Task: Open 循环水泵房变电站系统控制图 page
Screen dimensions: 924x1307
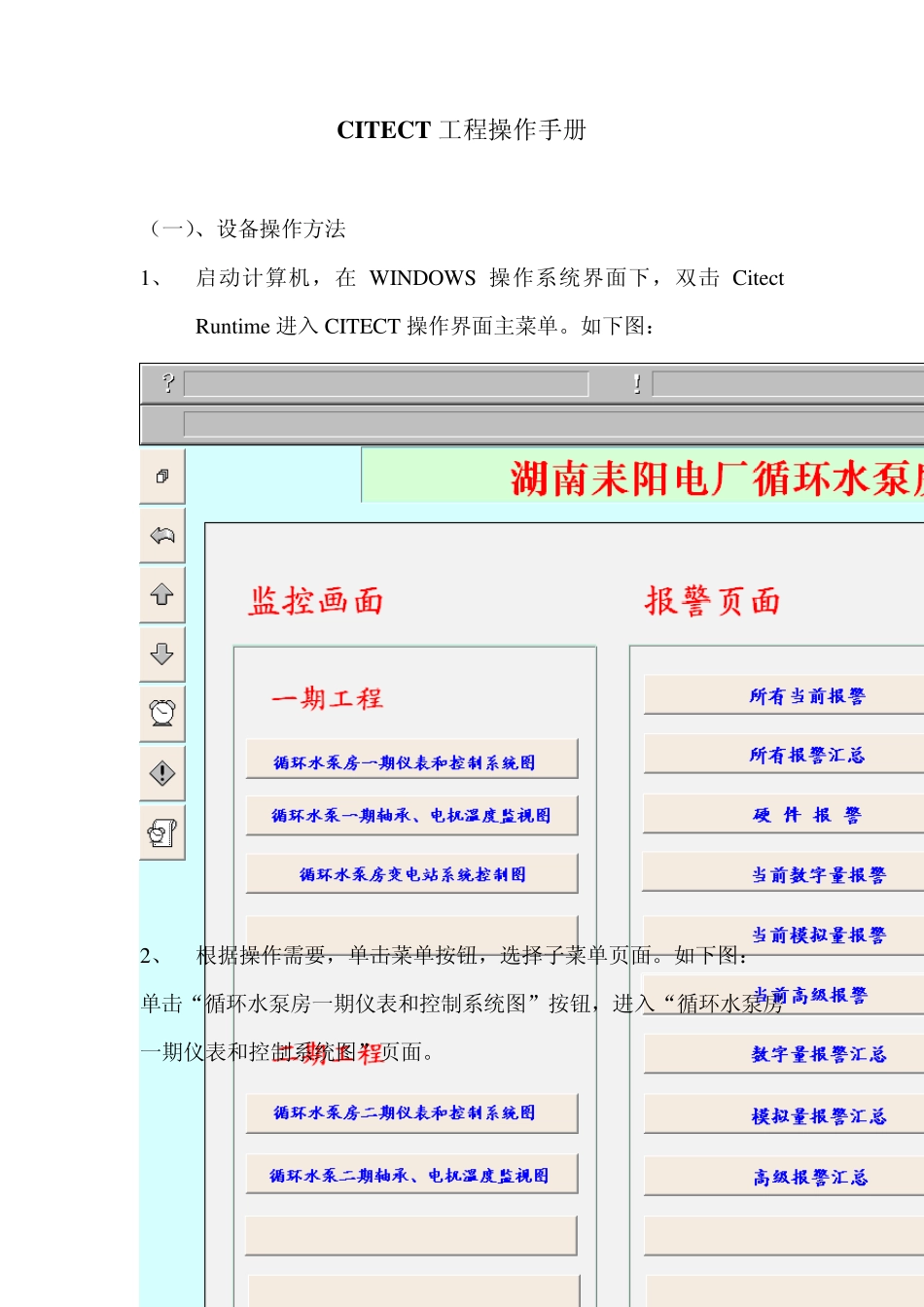Action: point(411,873)
